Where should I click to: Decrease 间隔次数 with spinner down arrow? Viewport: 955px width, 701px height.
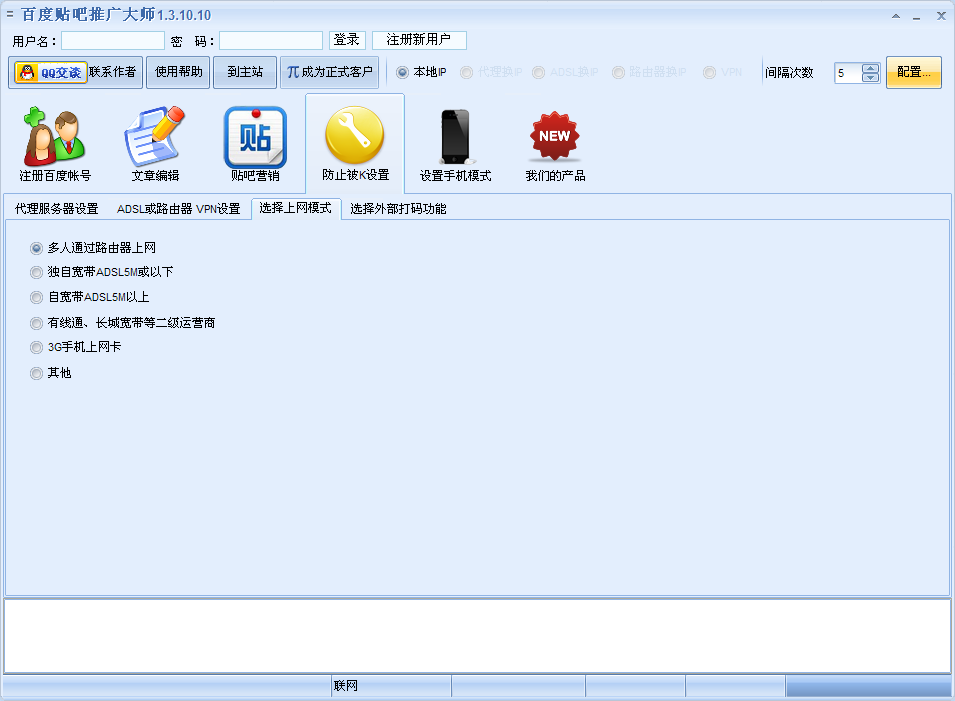pyautogui.click(x=870, y=78)
